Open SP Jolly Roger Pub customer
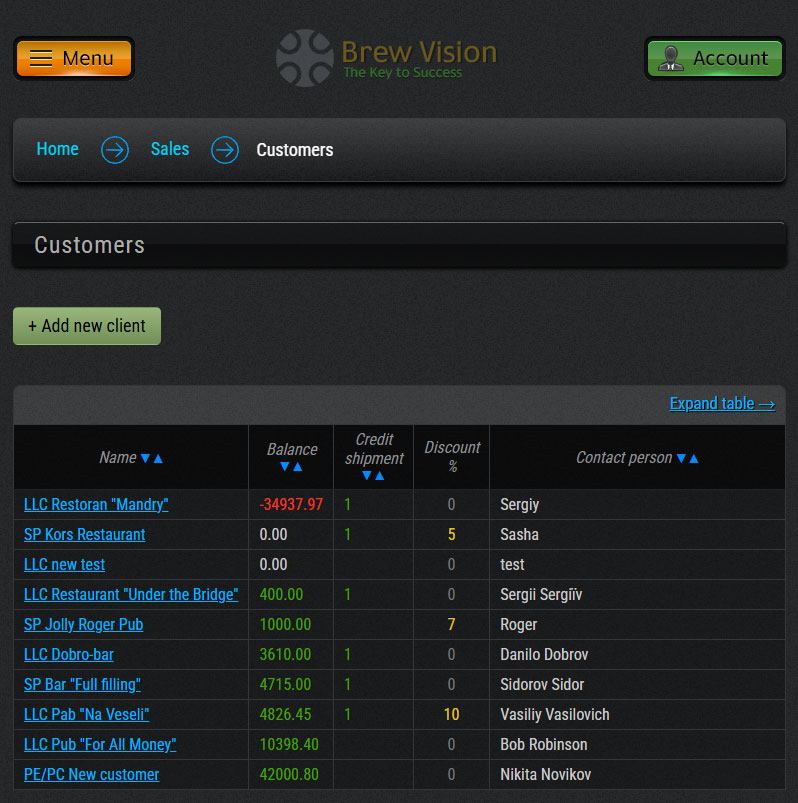Screen dimensions: 798x803 83,625
